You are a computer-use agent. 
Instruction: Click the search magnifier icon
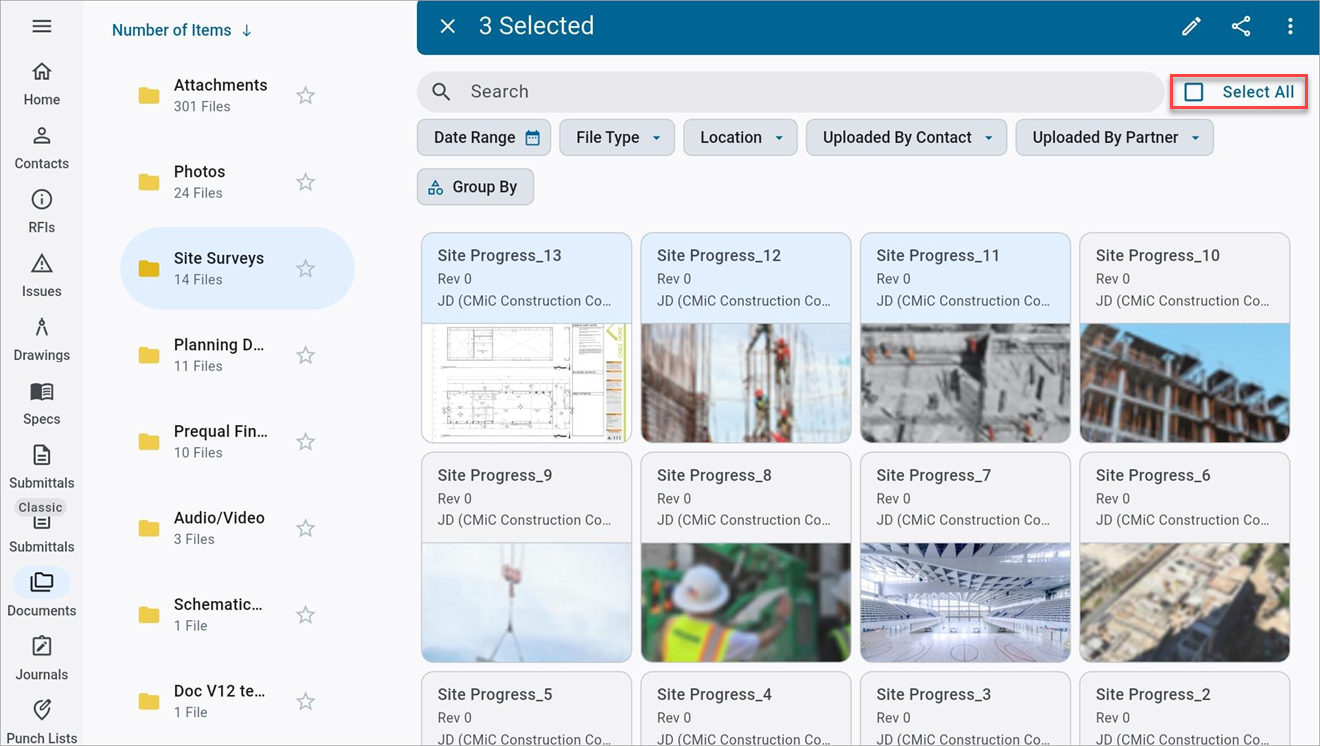(x=441, y=91)
